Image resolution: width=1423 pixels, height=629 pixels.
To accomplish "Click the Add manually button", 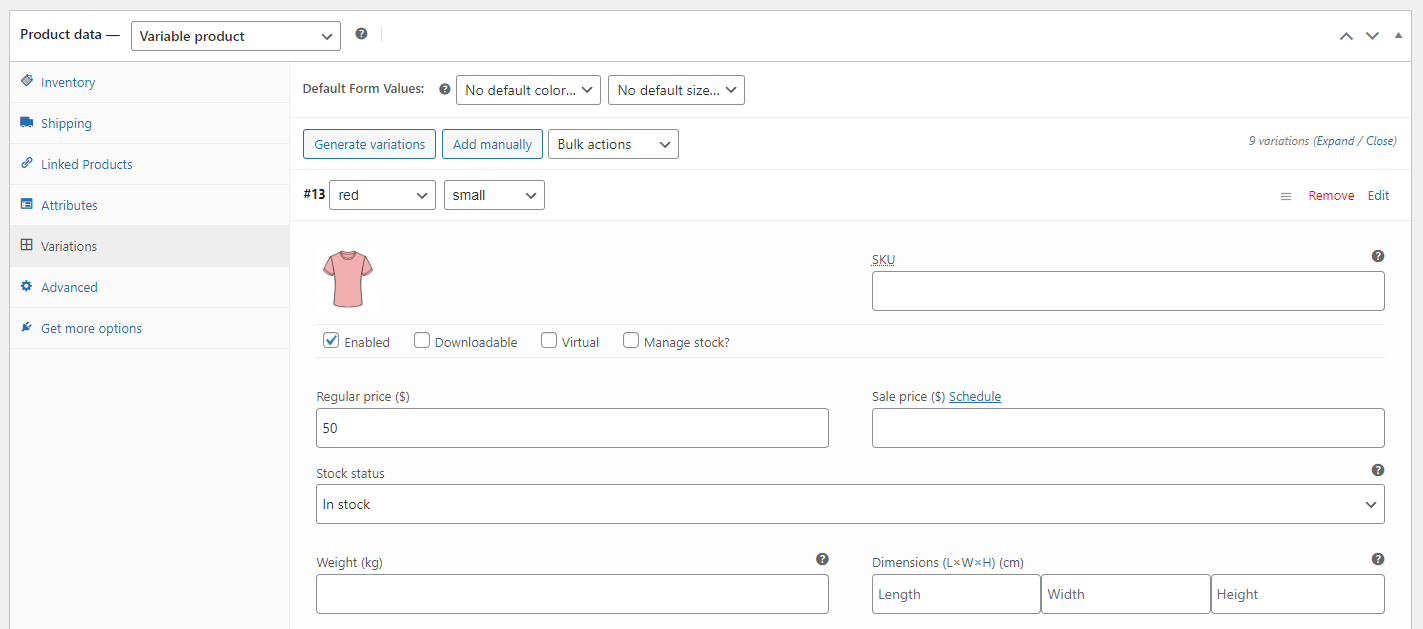I will coord(492,144).
